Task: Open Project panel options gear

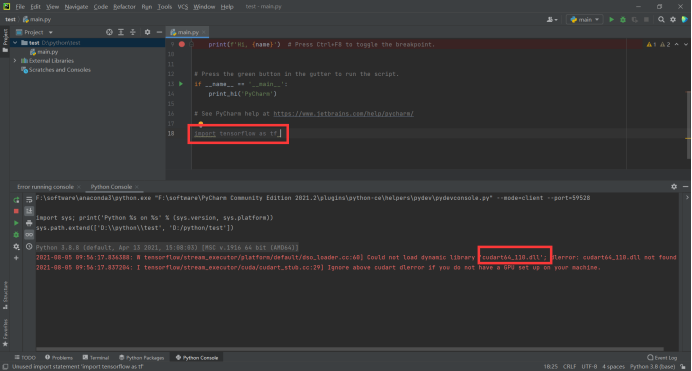Action: pos(147,32)
